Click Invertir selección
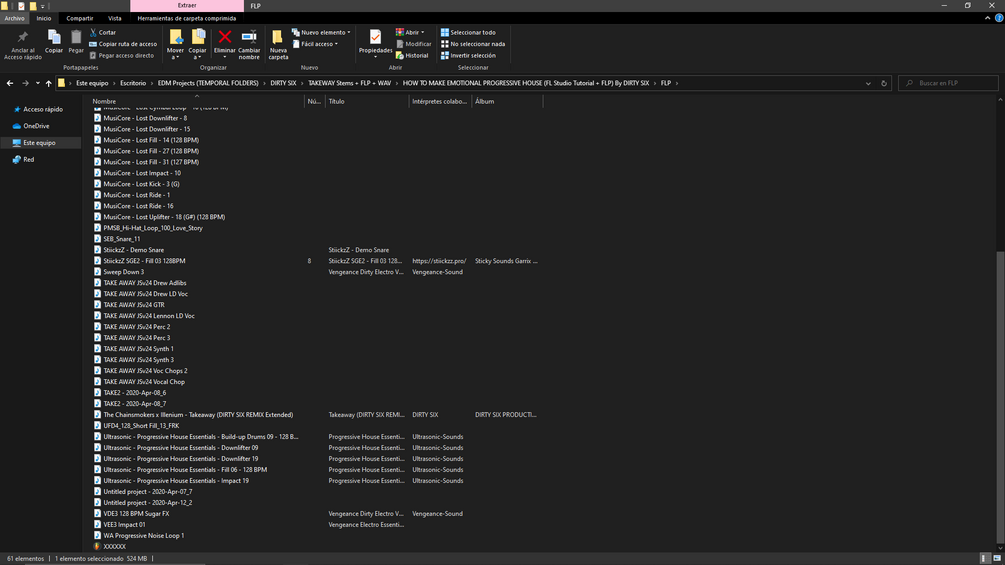 [468, 55]
